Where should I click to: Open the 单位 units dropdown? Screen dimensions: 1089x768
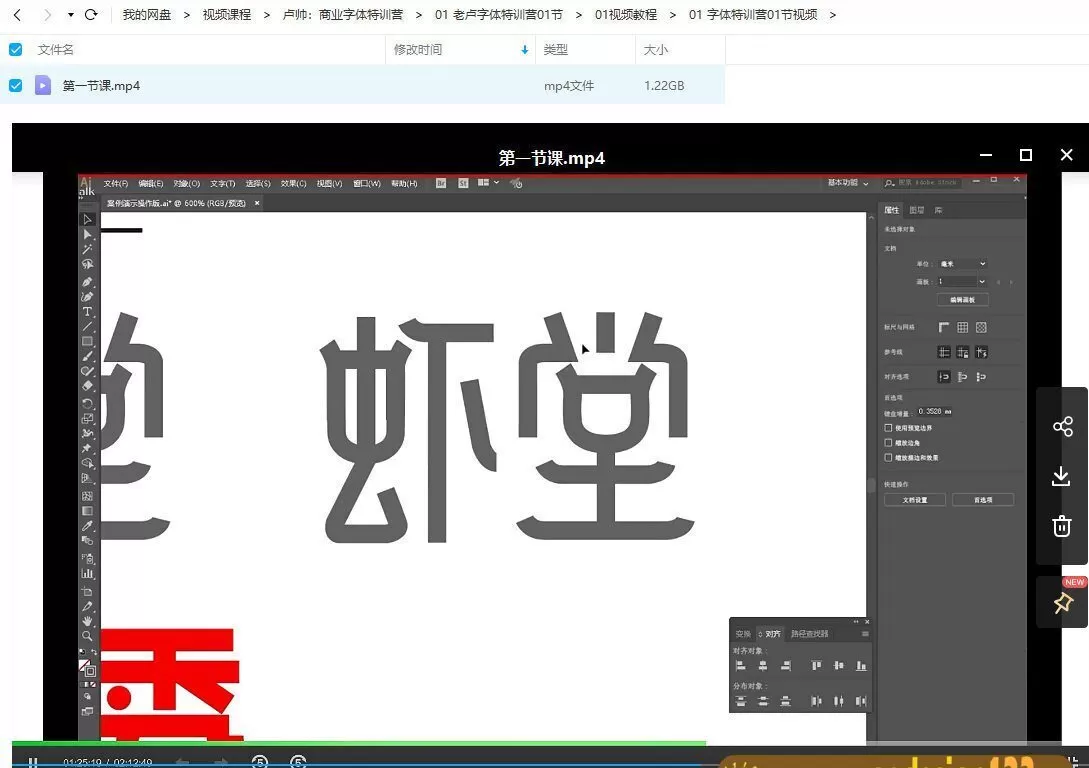coord(963,262)
